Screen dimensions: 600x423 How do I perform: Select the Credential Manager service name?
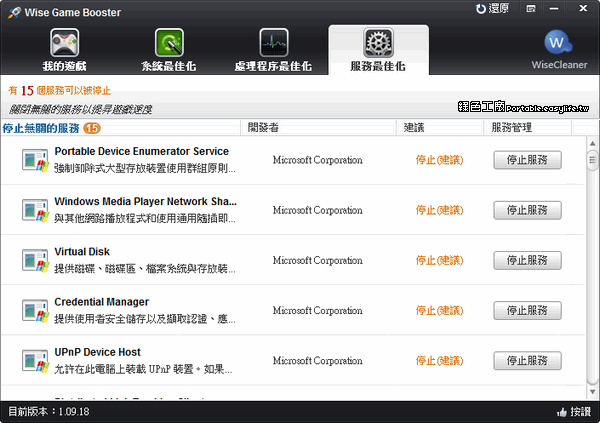[x=101, y=302]
